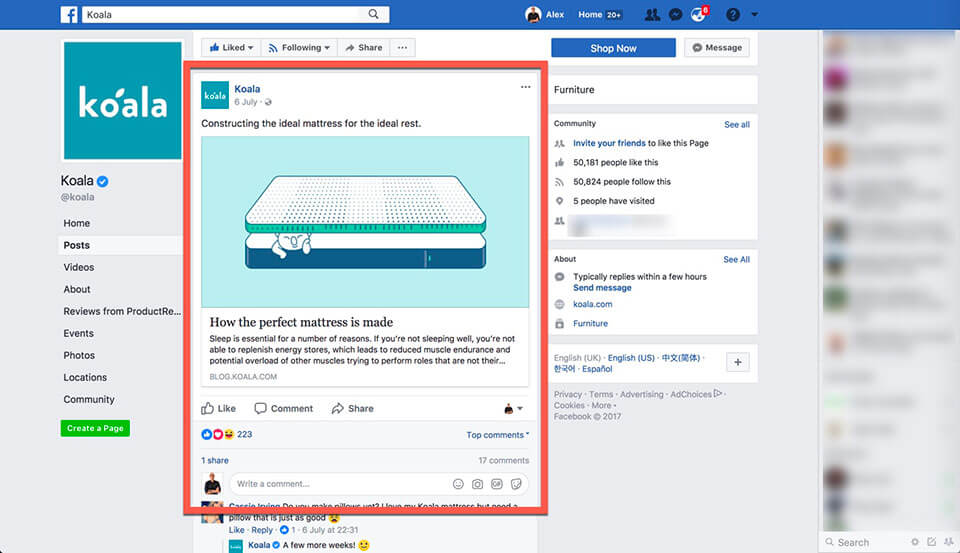Select English (US) language
This screenshot has width=960, height=553.
click(631, 358)
